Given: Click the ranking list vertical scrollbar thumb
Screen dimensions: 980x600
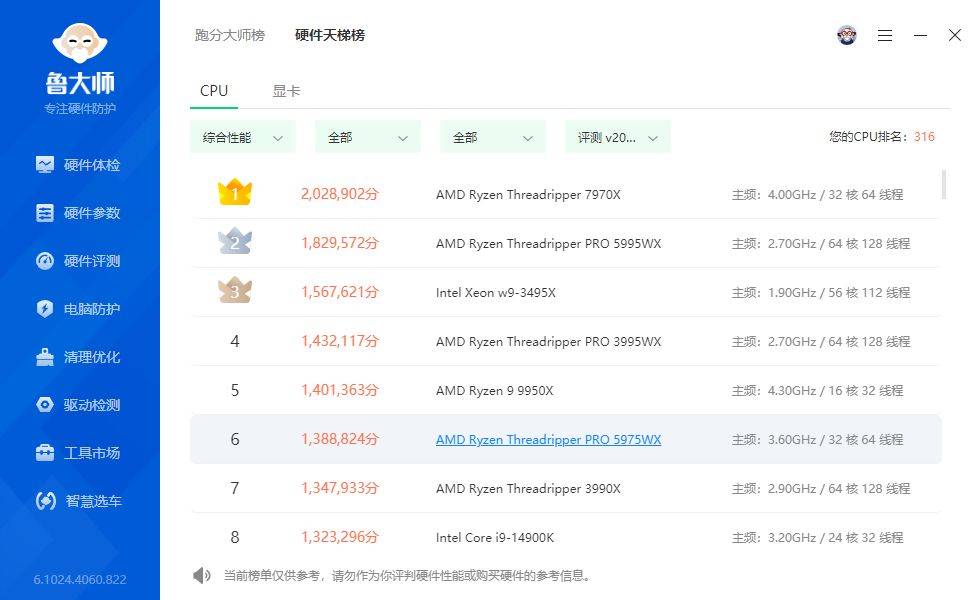Looking at the screenshot, I should click(943, 184).
